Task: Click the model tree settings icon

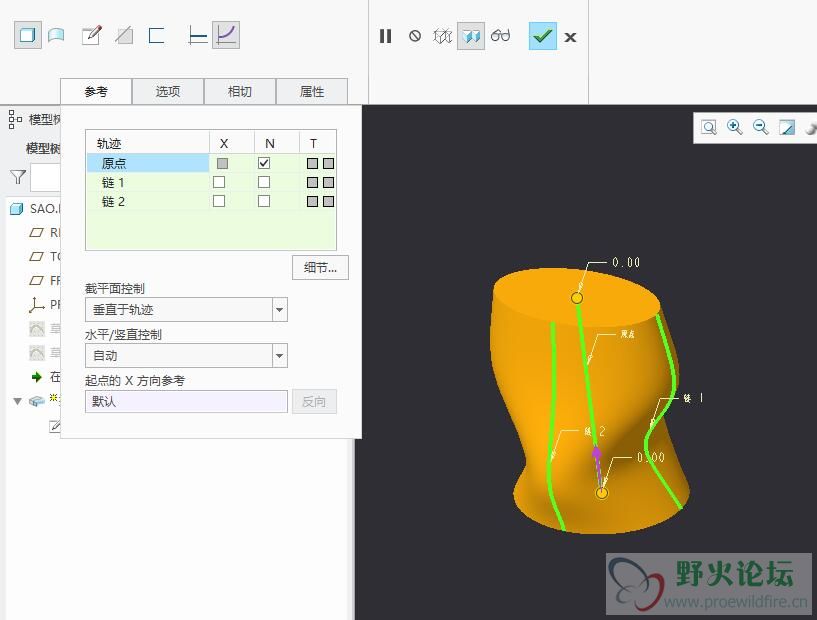Action: [15, 119]
